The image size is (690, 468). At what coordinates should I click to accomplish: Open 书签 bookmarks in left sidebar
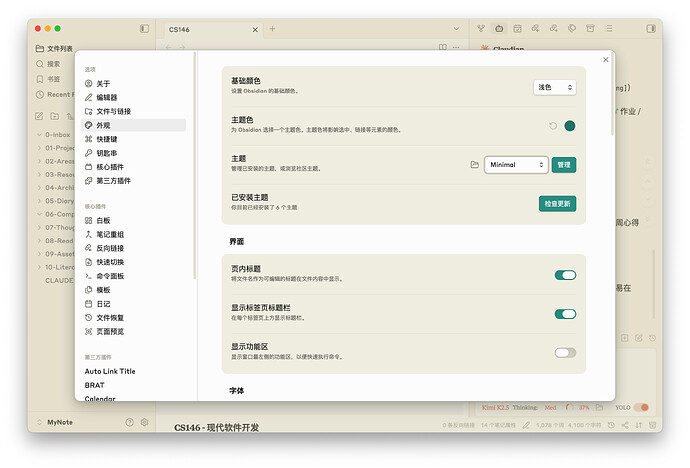(48, 79)
